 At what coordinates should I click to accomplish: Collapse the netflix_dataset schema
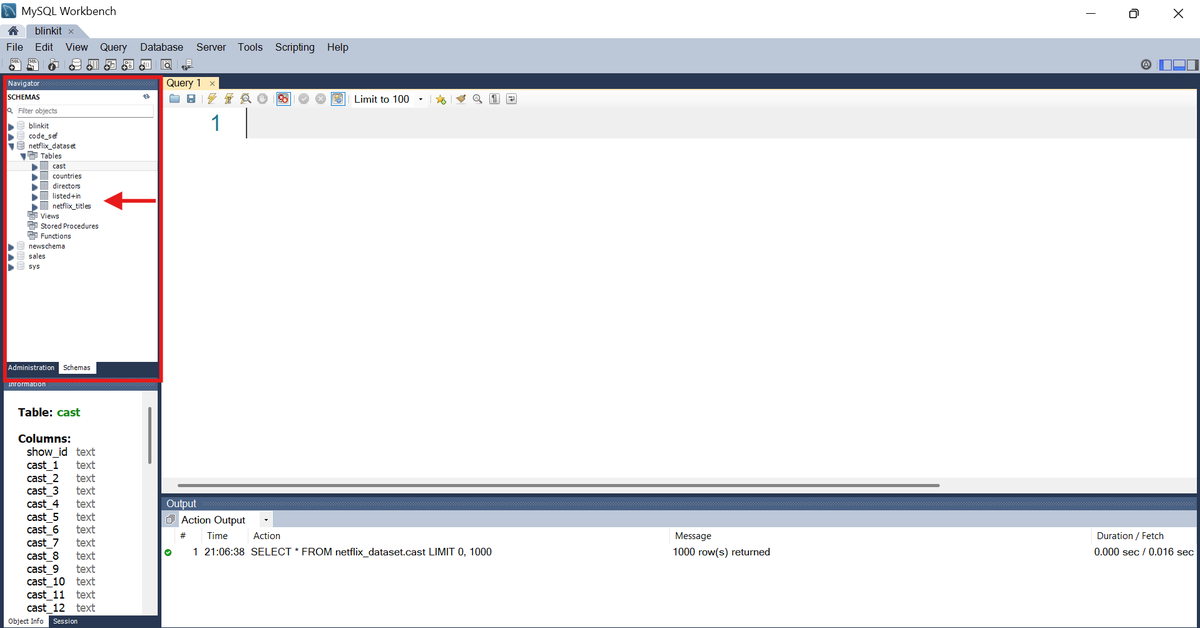pyautogui.click(x=11, y=146)
